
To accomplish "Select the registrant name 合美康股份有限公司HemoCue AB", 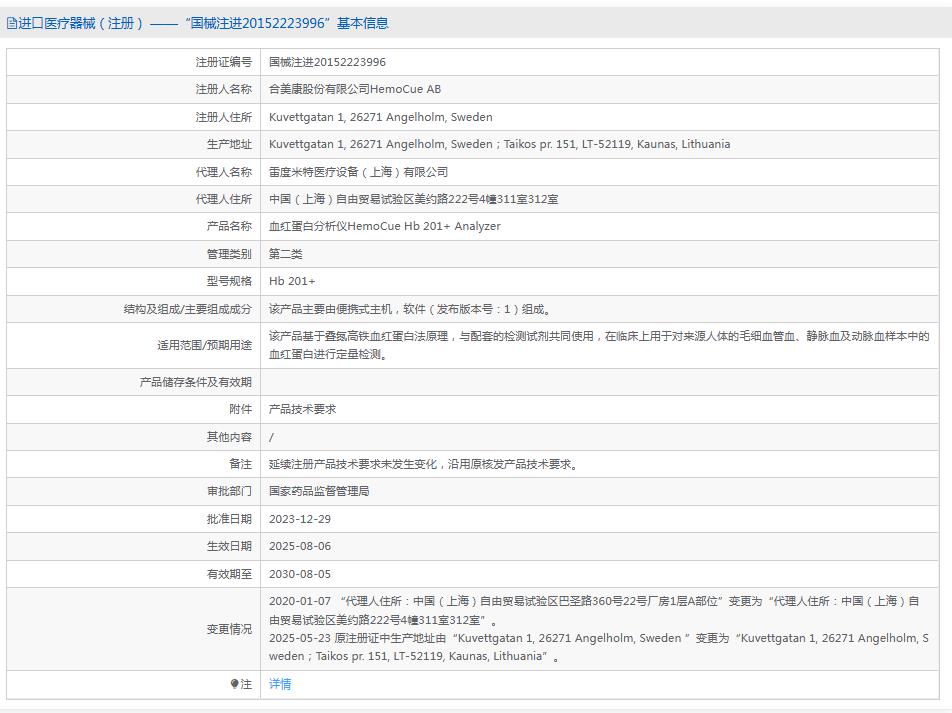I will pos(354,89).
